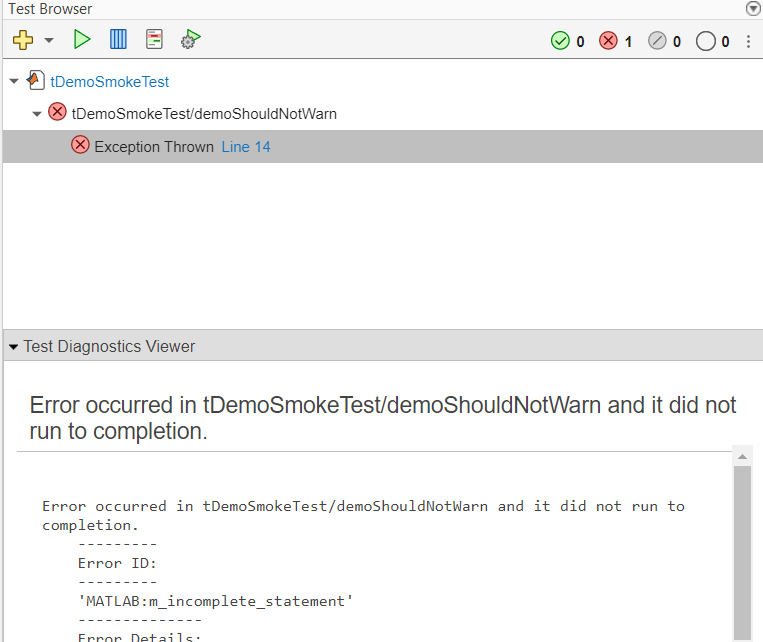763x642 pixels.
Task: Open the tDemoSmokeTest file link
Action: tap(109, 81)
